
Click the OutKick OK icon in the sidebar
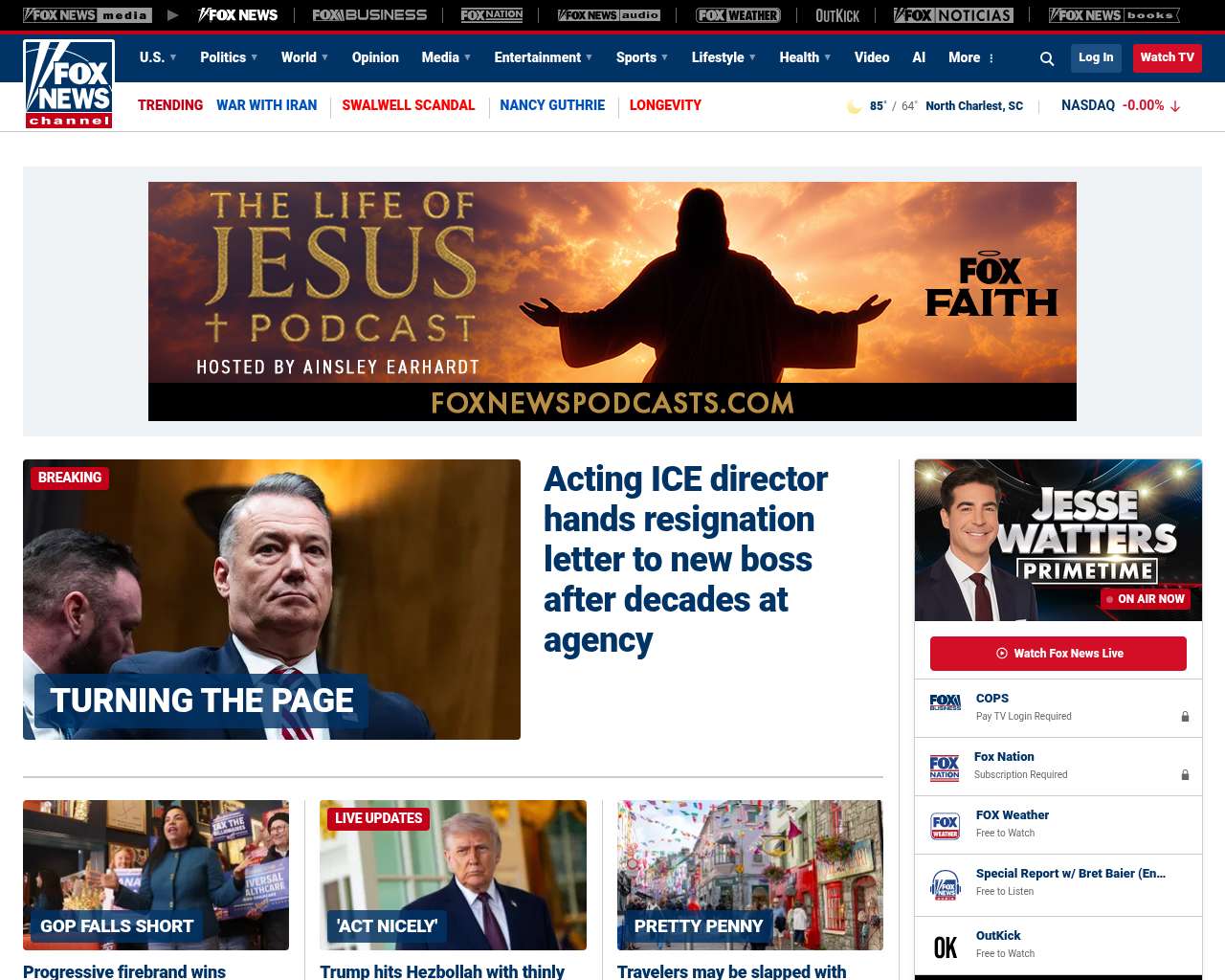click(x=945, y=947)
